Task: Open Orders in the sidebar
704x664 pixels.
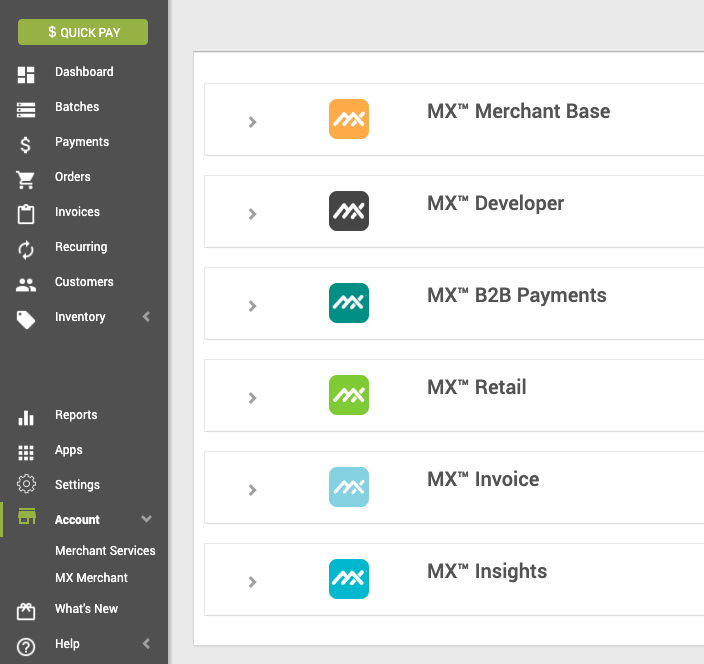Action: point(72,177)
